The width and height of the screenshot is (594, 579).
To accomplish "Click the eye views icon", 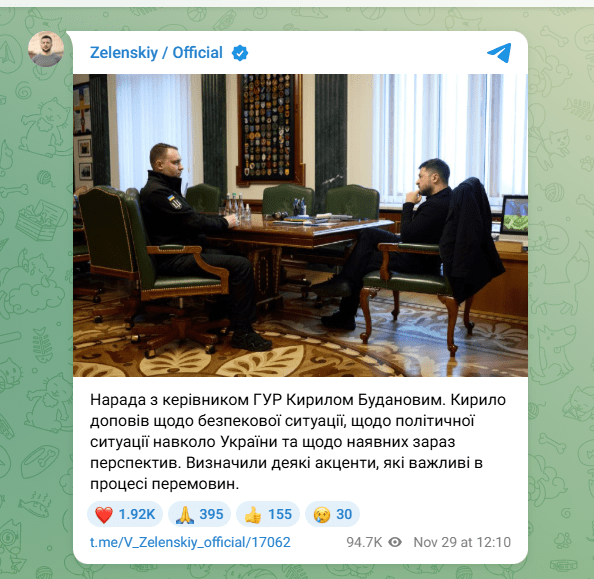I will click(395, 542).
